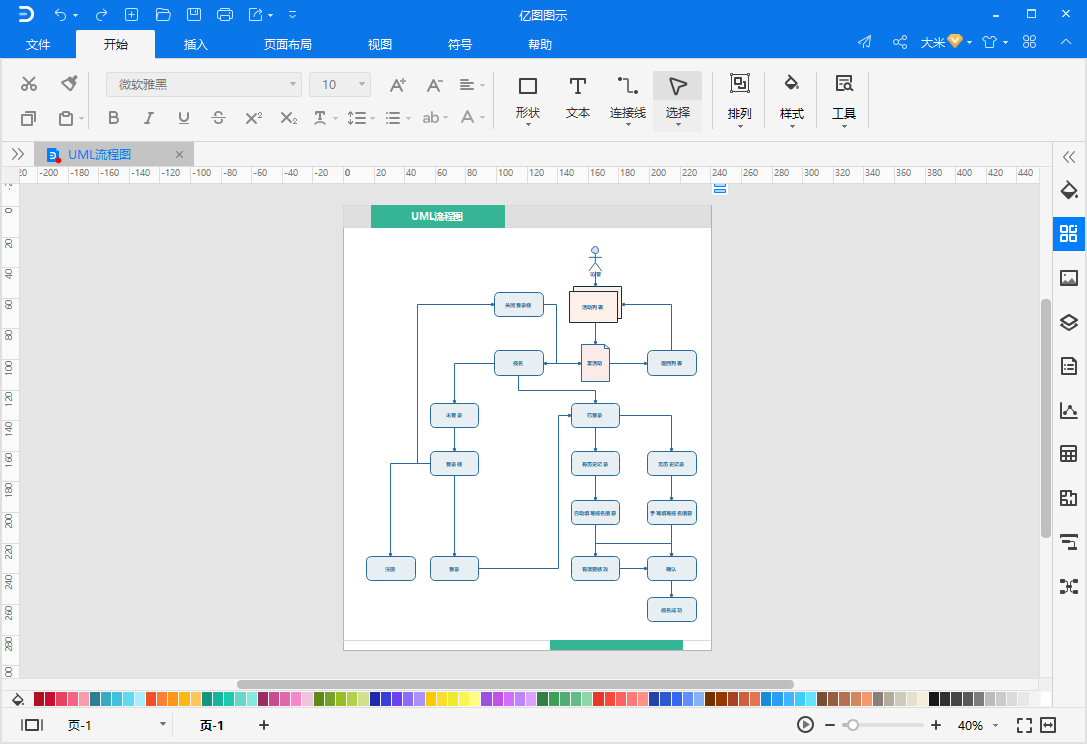Open the Layers panel in right sidebar
The image size is (1087, 744).
tap(1069, 322)
